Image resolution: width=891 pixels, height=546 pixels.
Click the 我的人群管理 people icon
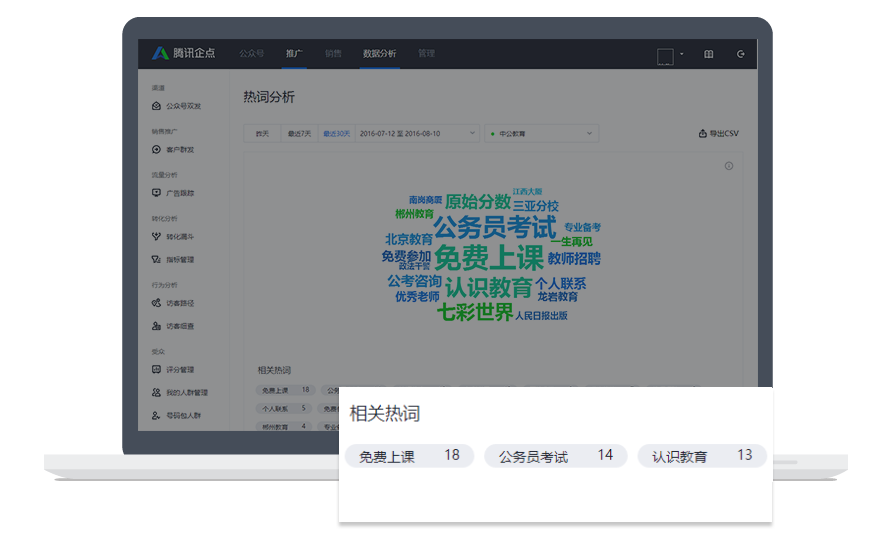click(156, 392)
